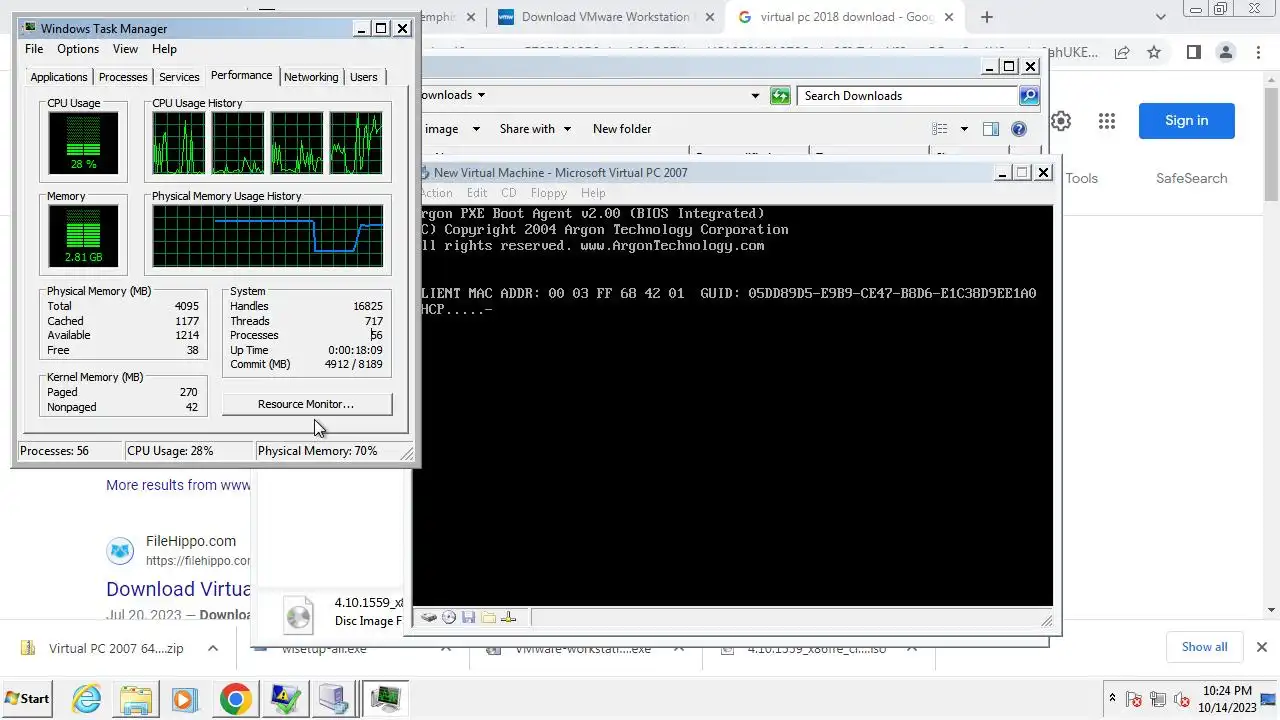Open the SafeSearch setting link
The height and width of the screenshot is (720, 1280).
(x=1191, y=179)
